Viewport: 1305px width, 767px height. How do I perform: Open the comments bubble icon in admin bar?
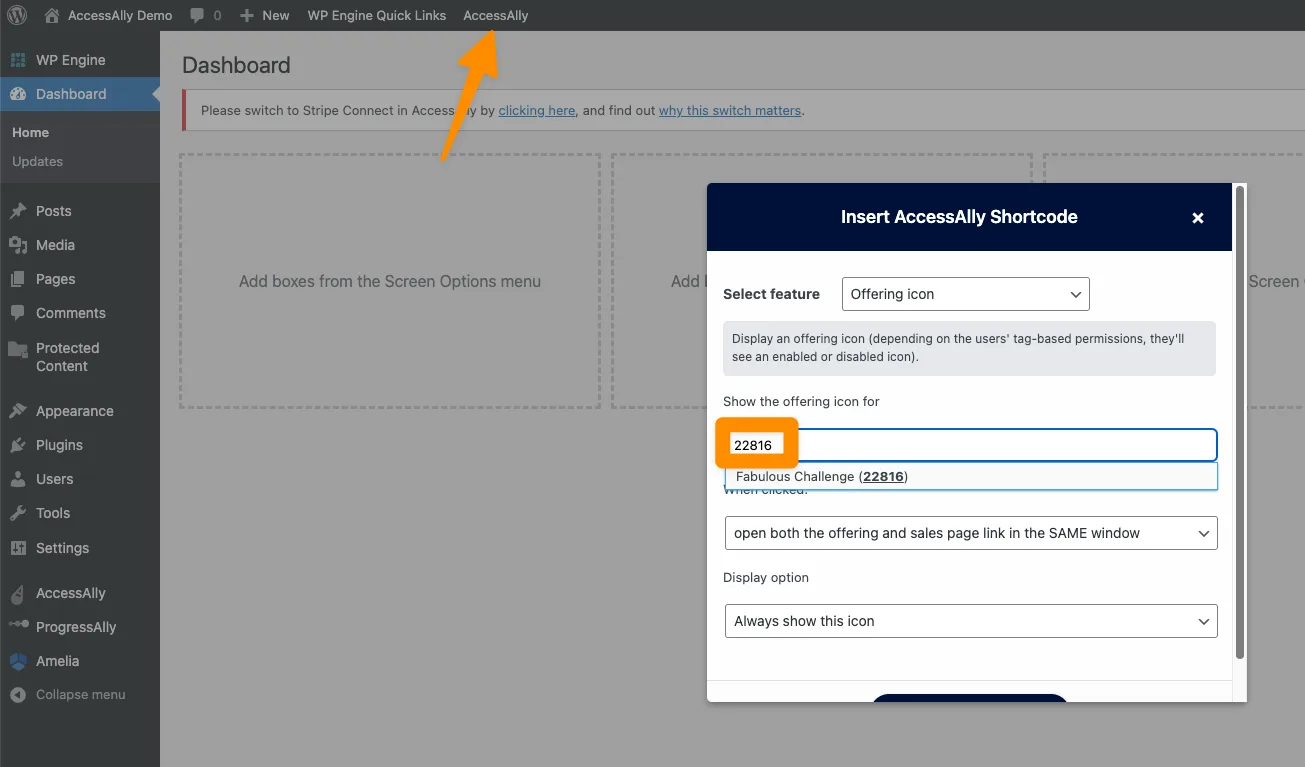pos(197,16)
